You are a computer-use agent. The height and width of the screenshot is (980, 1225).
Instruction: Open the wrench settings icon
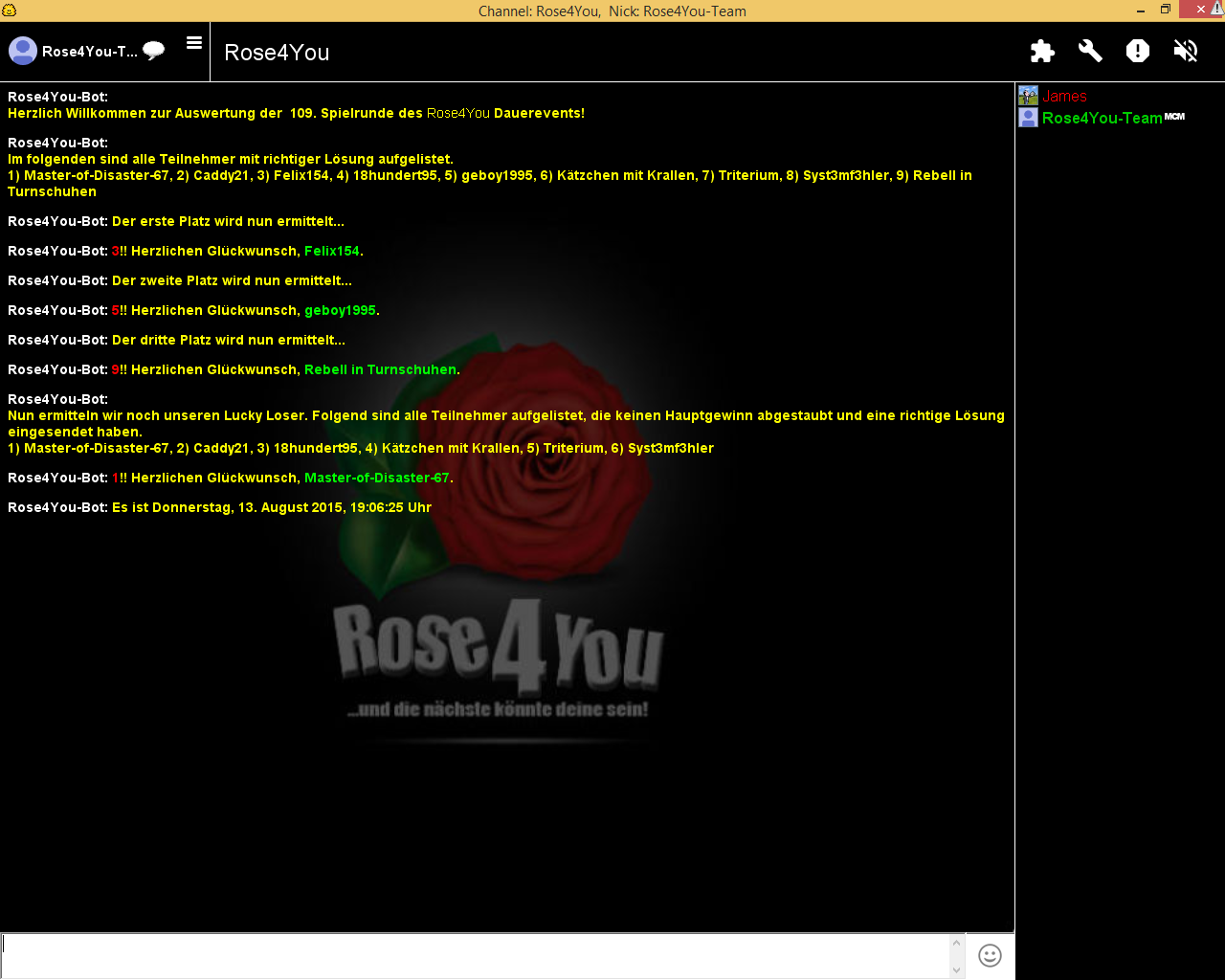[1090, 51]
